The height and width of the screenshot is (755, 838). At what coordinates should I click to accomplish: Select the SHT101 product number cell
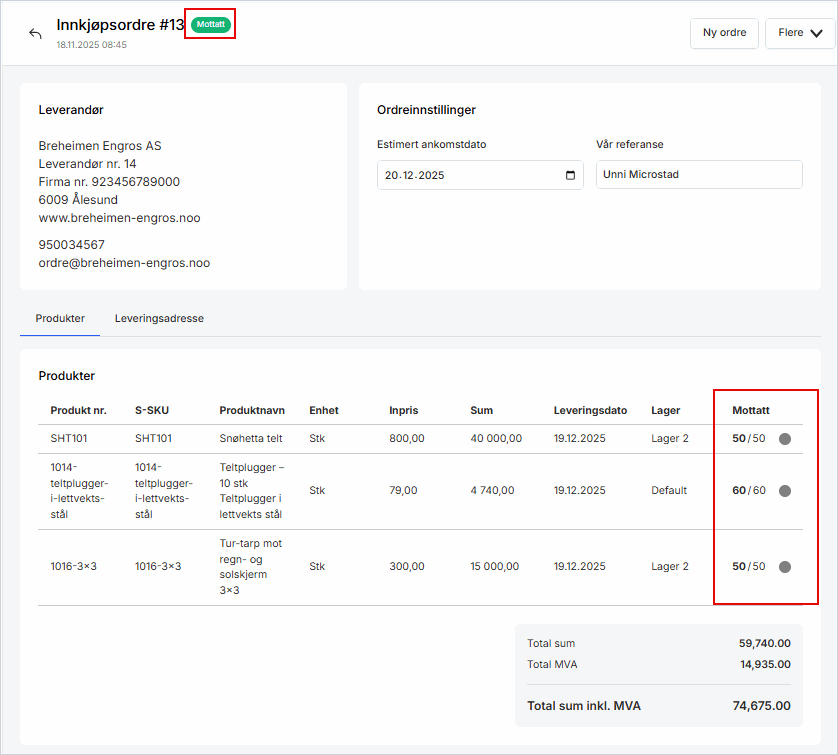point(69,438)
